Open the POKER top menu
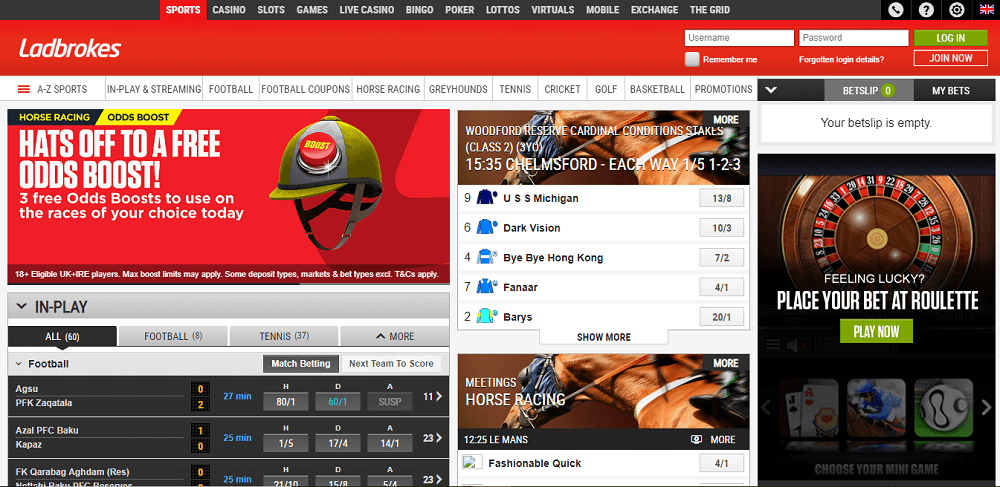 click(459, 10)
